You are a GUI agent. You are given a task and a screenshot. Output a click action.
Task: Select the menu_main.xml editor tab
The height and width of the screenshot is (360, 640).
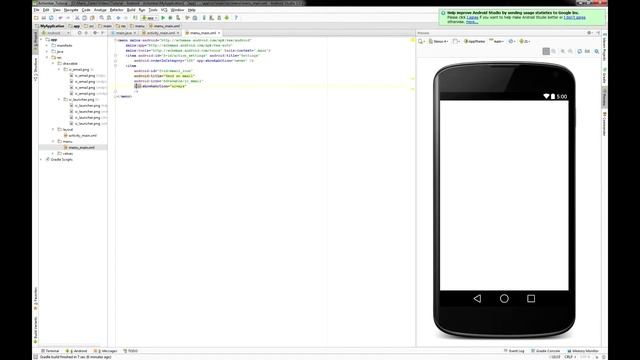tap(202, 33)
